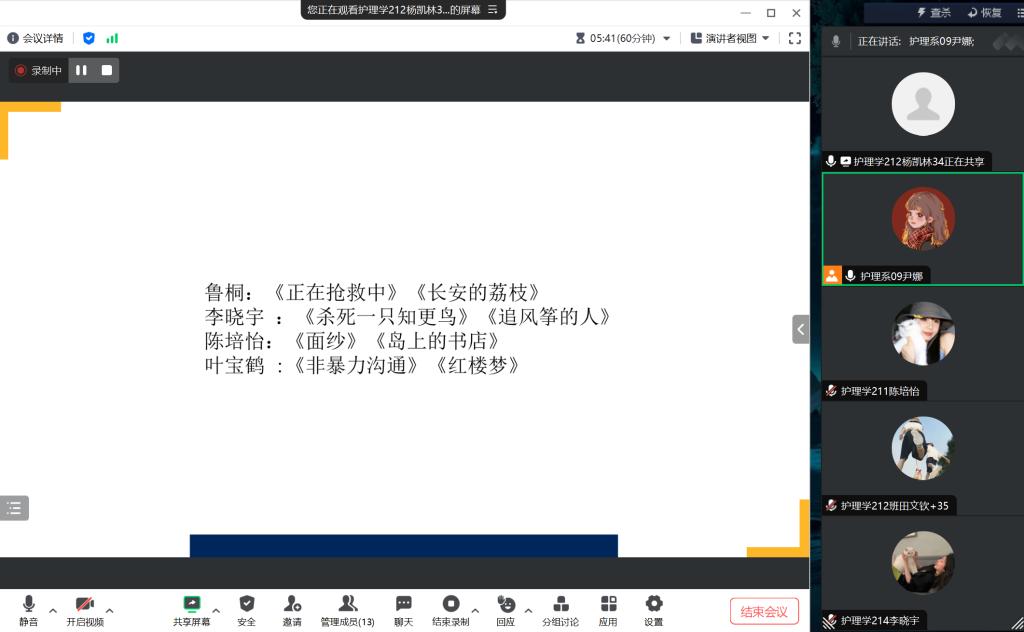The height and width of the screenshot is (632, 1024).
Task: Stop recording with square stop button
Action: pos(106,70)
